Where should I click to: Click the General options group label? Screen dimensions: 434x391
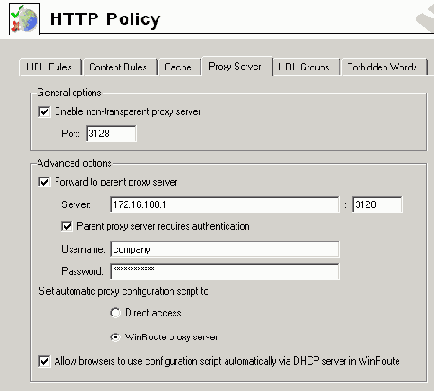click(x=69, y=92)
